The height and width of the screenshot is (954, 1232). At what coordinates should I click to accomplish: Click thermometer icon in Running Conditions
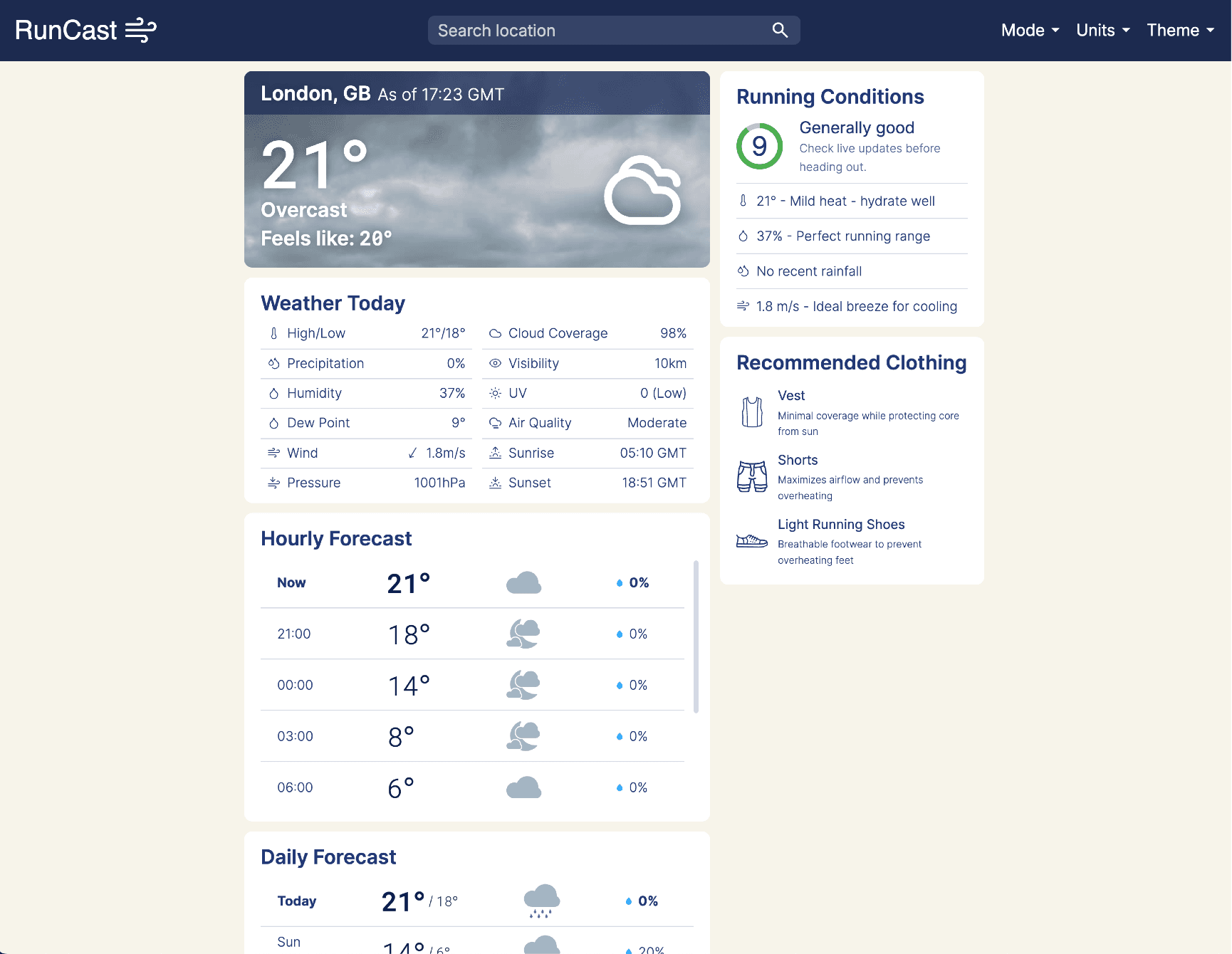tap(743, 201)
